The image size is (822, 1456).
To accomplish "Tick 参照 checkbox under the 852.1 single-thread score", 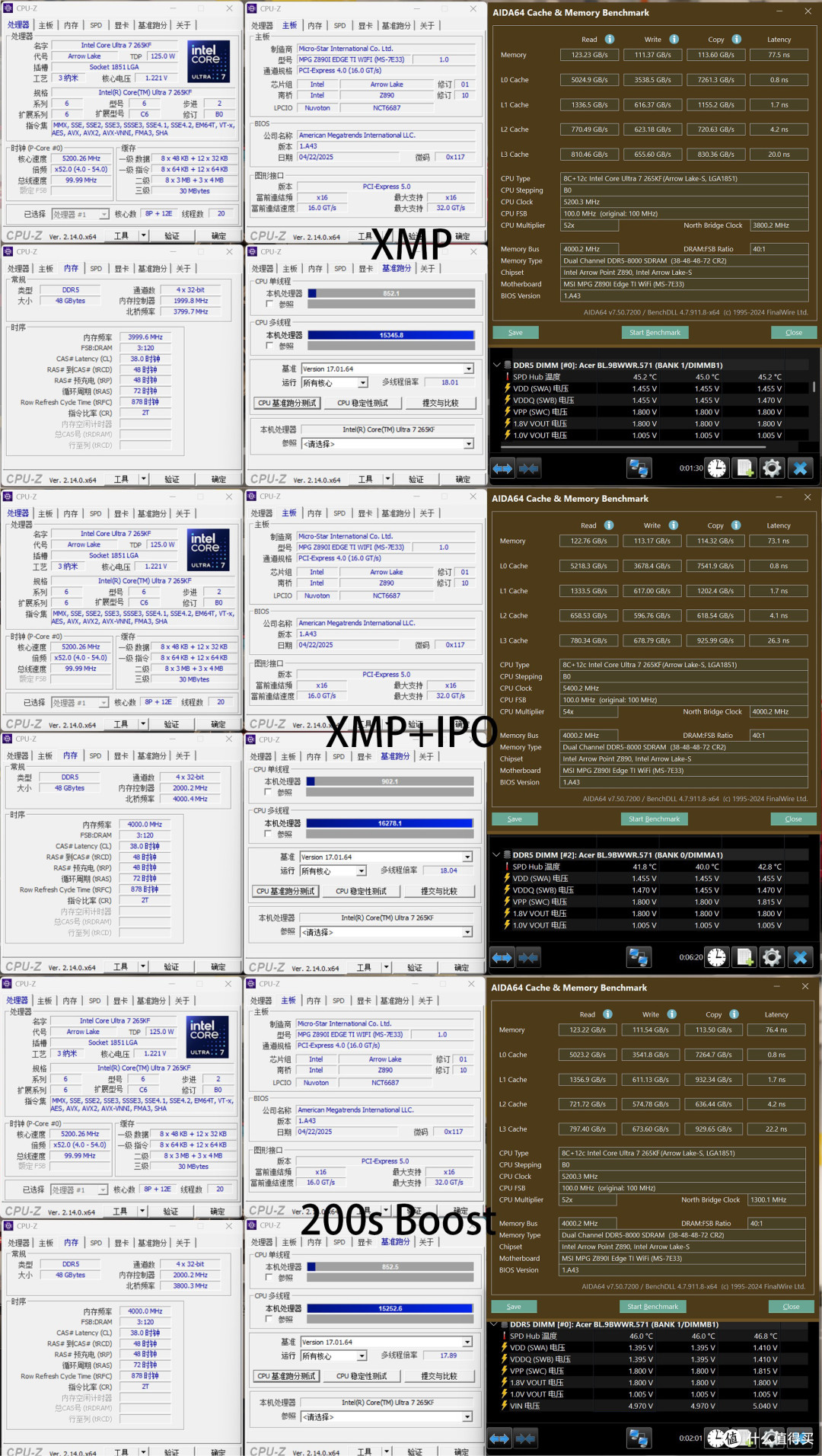I will point(269,304).
